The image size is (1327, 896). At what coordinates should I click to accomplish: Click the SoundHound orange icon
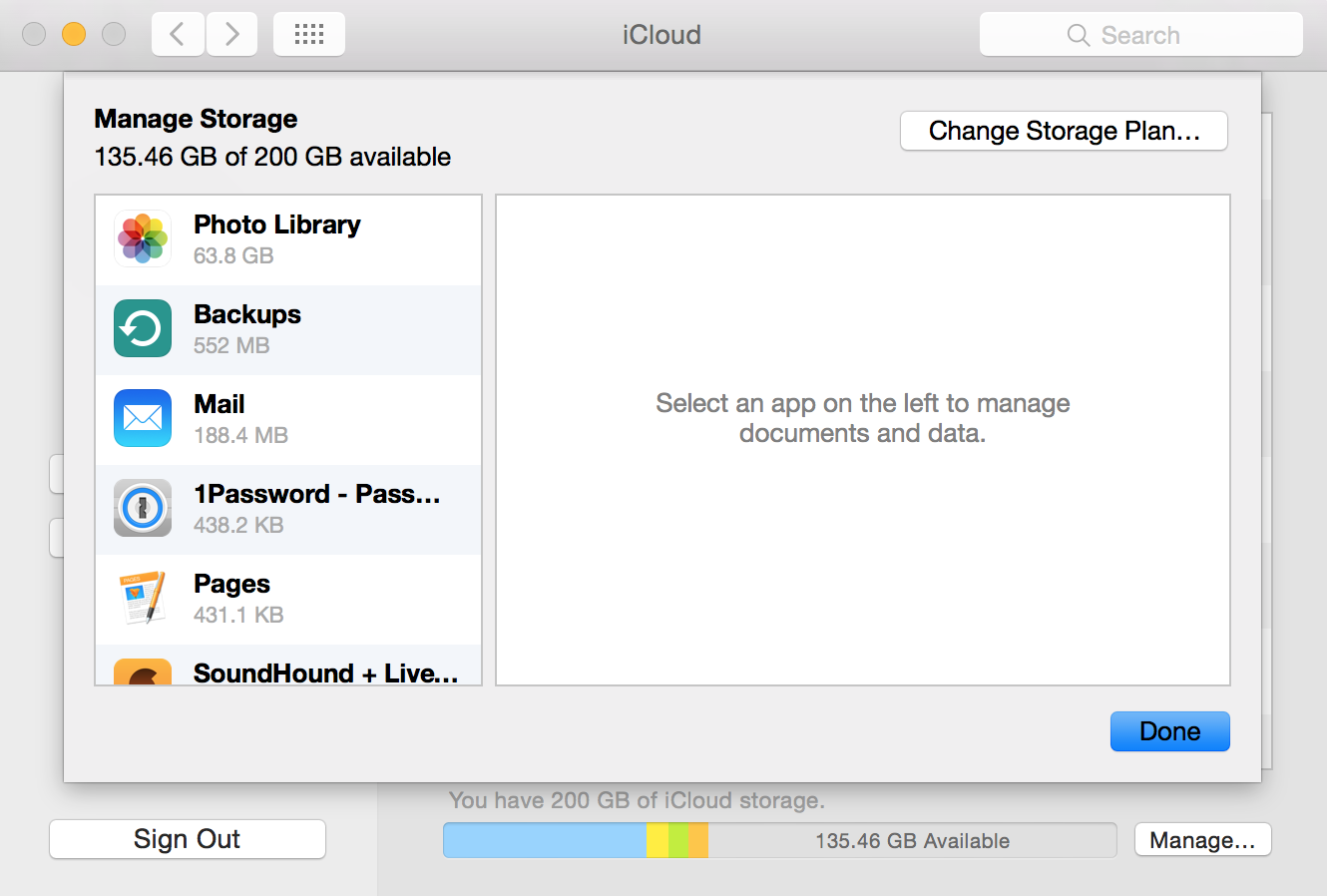[143, 672]
